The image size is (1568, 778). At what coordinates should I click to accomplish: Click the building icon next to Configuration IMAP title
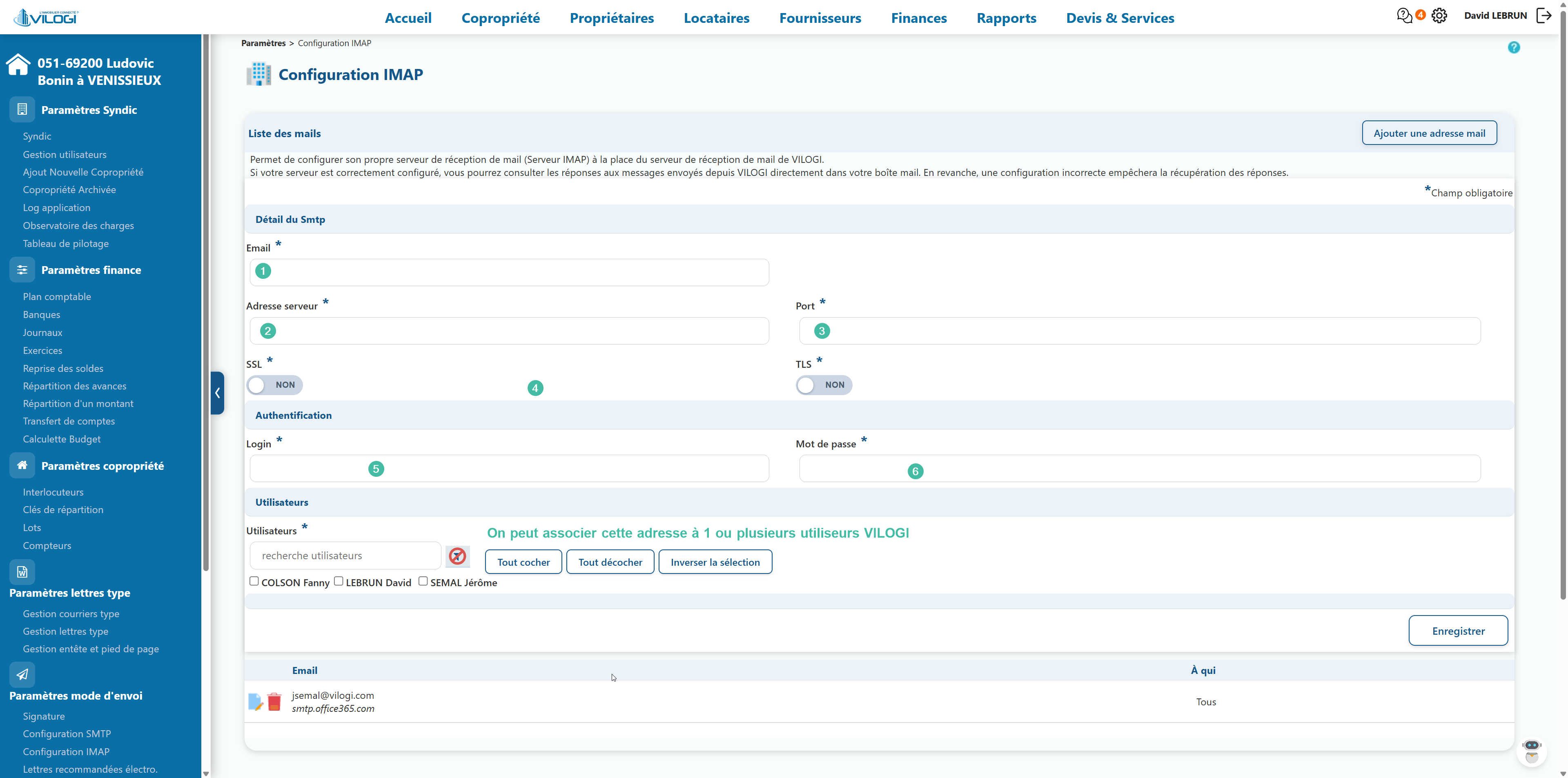point(259,74)
